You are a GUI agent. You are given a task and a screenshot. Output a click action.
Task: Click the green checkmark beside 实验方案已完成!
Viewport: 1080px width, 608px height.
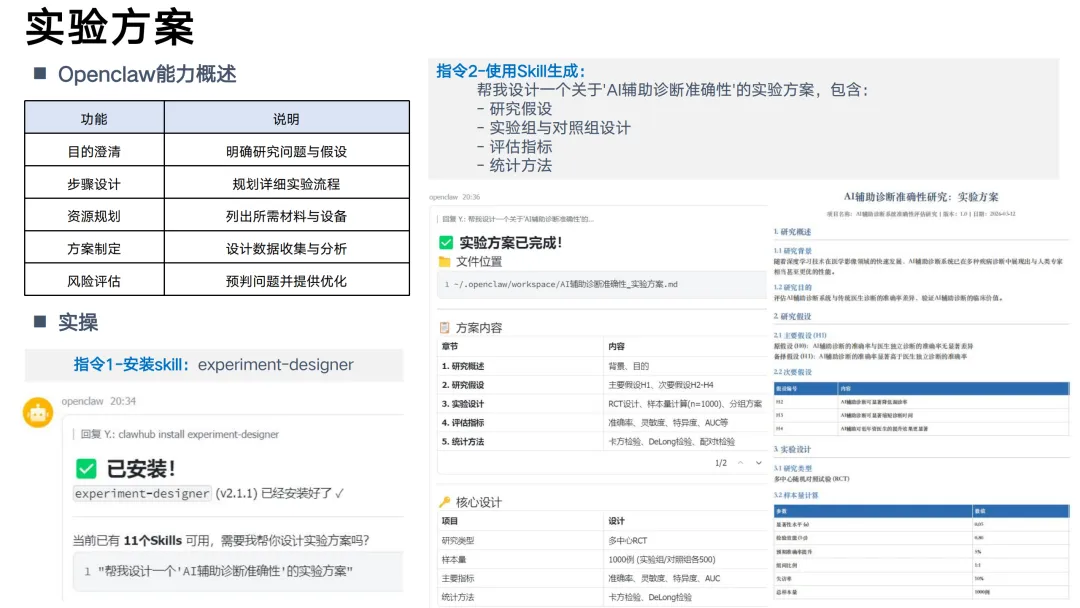coord(446,242)
